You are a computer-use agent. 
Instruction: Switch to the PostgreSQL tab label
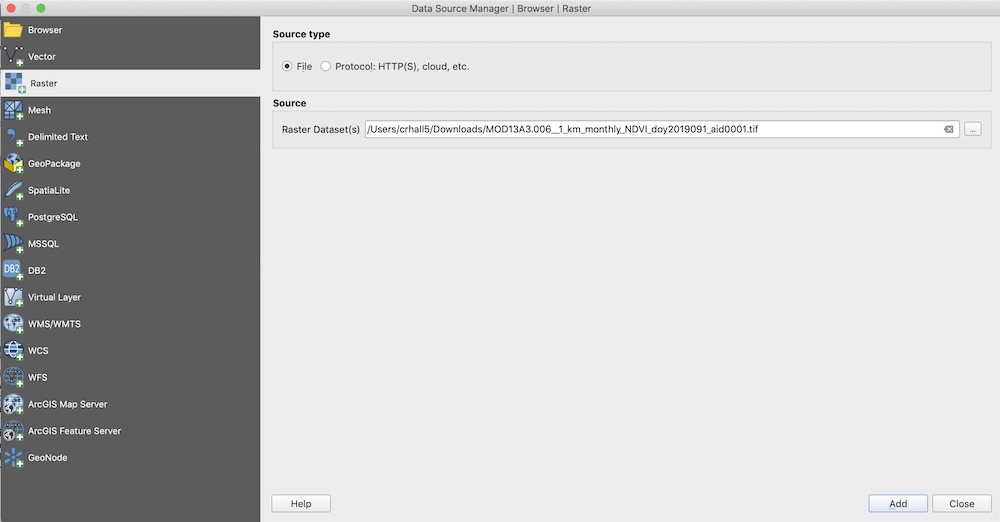pyautogui.click(x=53, y=218)
